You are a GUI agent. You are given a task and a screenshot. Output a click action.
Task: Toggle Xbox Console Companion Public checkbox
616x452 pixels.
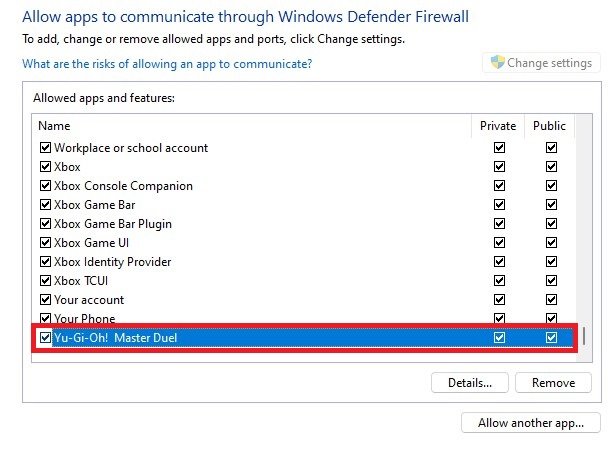pos(551,186)
